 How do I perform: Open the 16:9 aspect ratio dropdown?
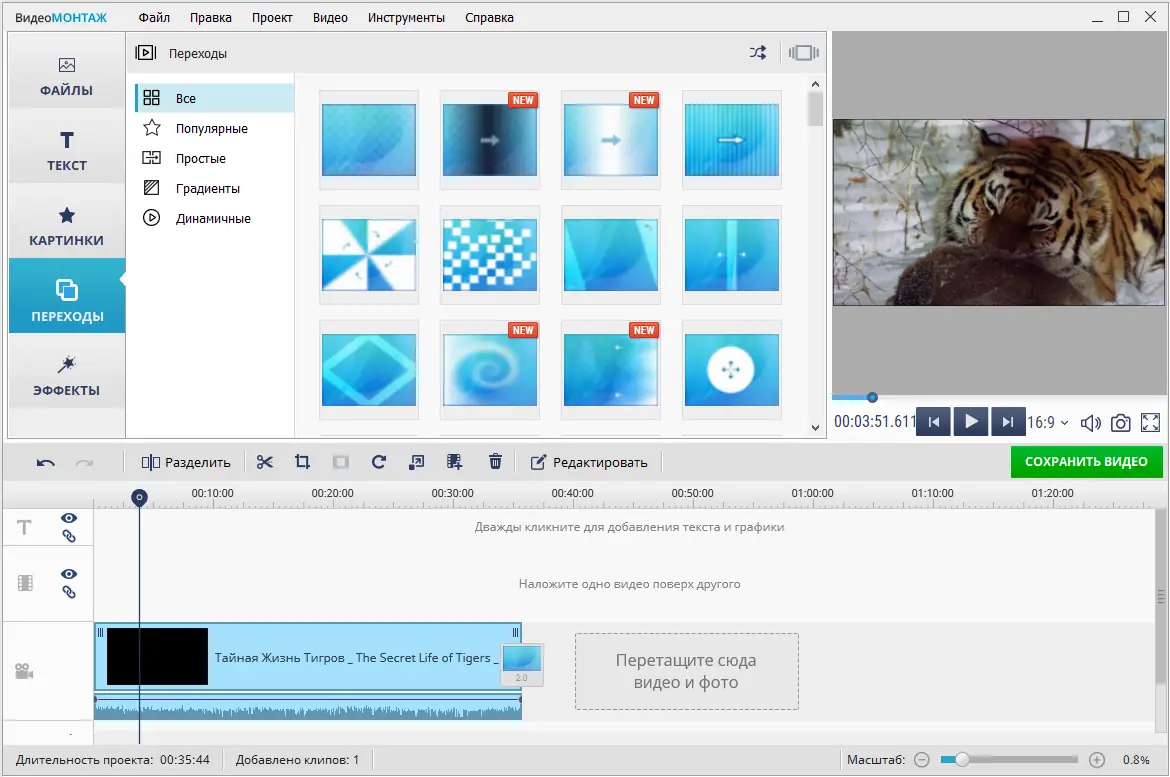point(1048,422)
